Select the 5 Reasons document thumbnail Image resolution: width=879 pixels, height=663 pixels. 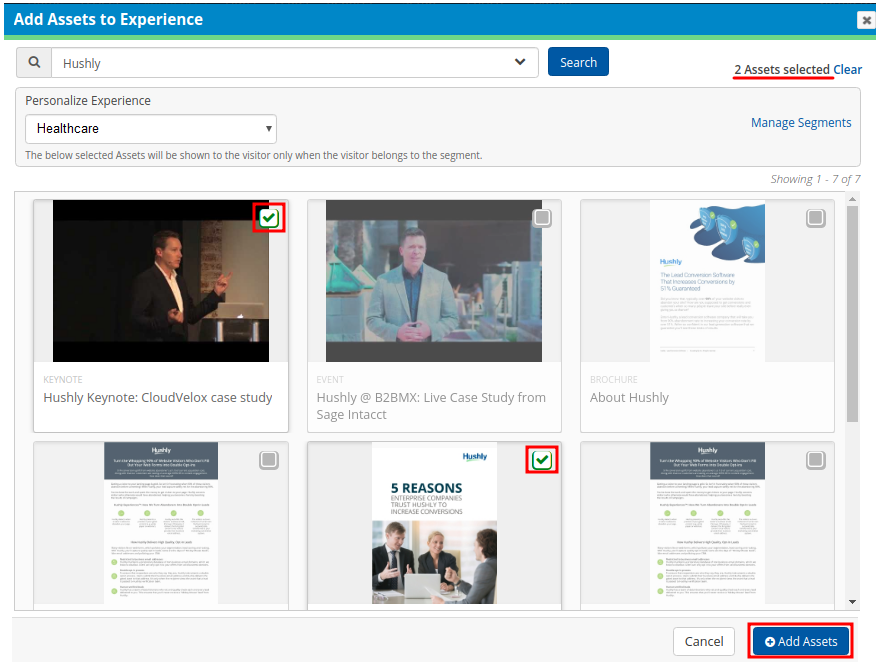click(x=434, y=523)
